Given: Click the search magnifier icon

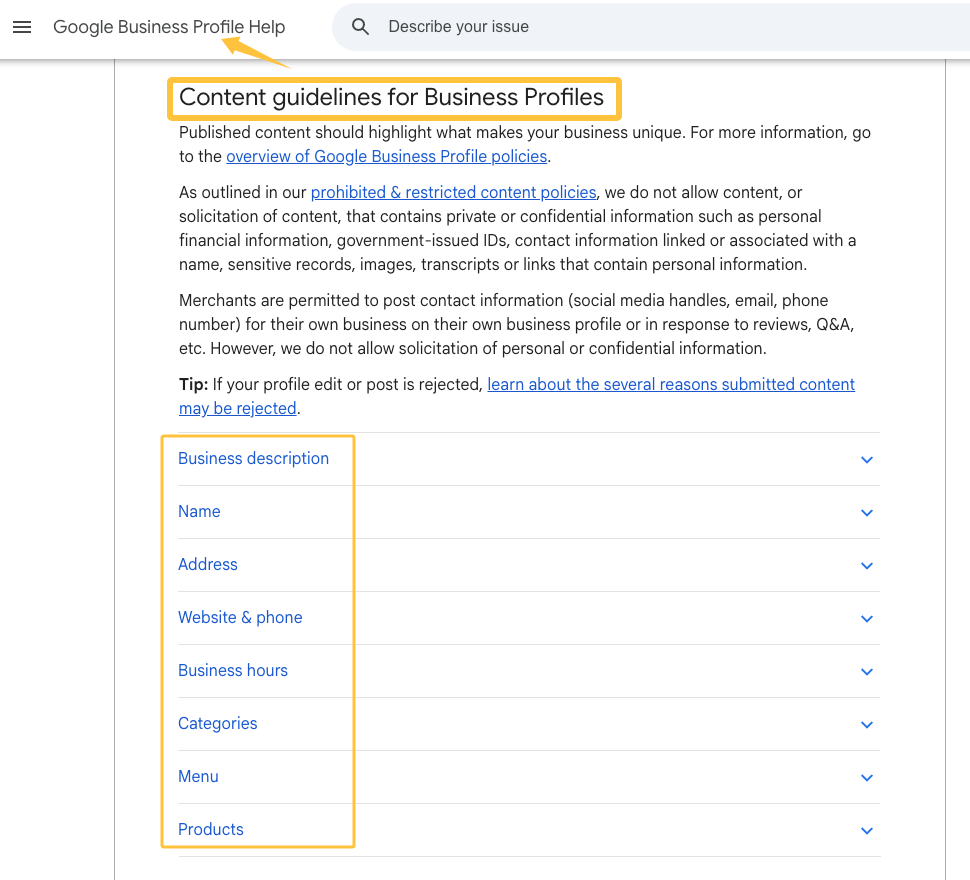Looking at the screenshot, I should (360, 27).
